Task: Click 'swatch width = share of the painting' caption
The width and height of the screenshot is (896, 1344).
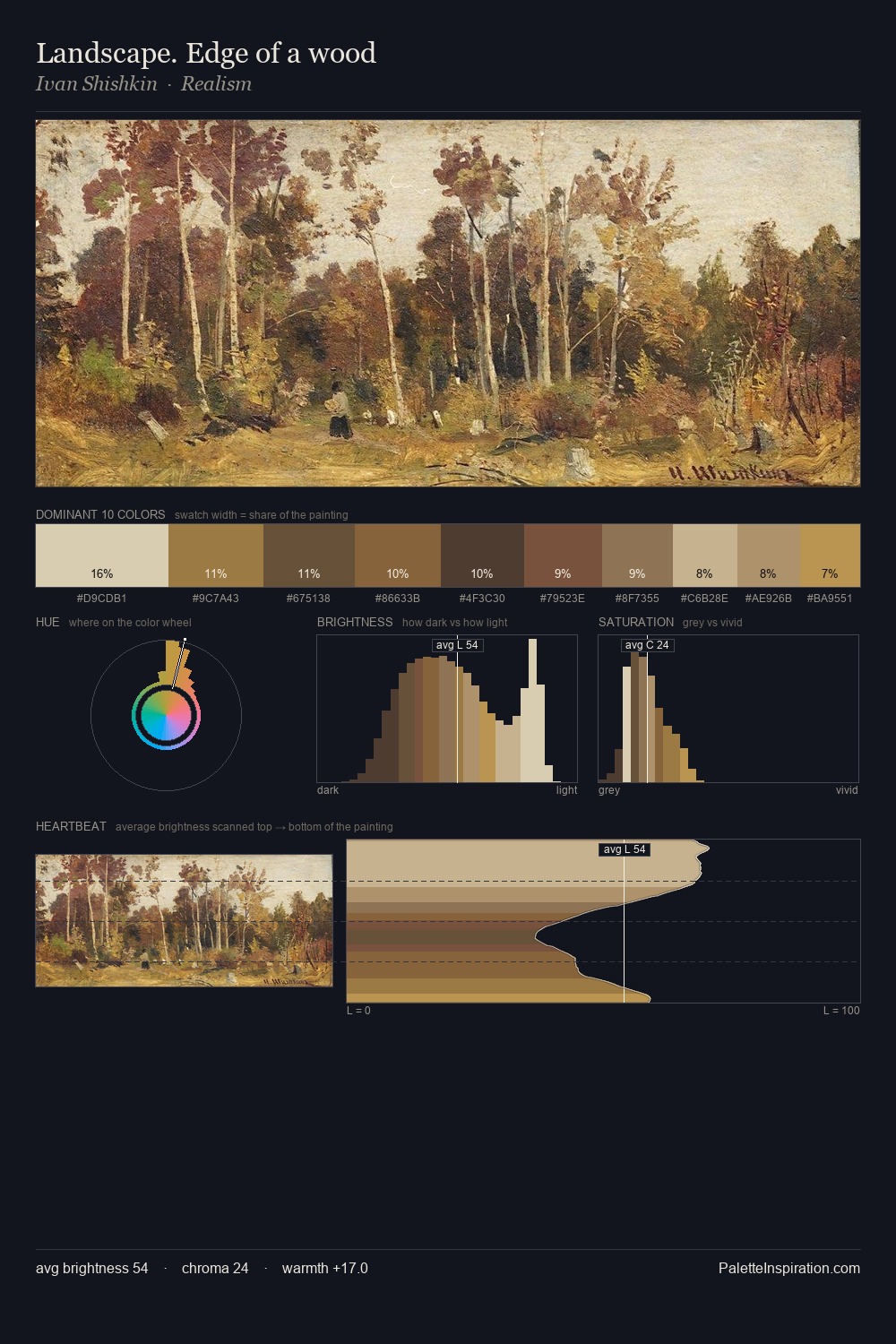Action: click(x=262, y=515)
